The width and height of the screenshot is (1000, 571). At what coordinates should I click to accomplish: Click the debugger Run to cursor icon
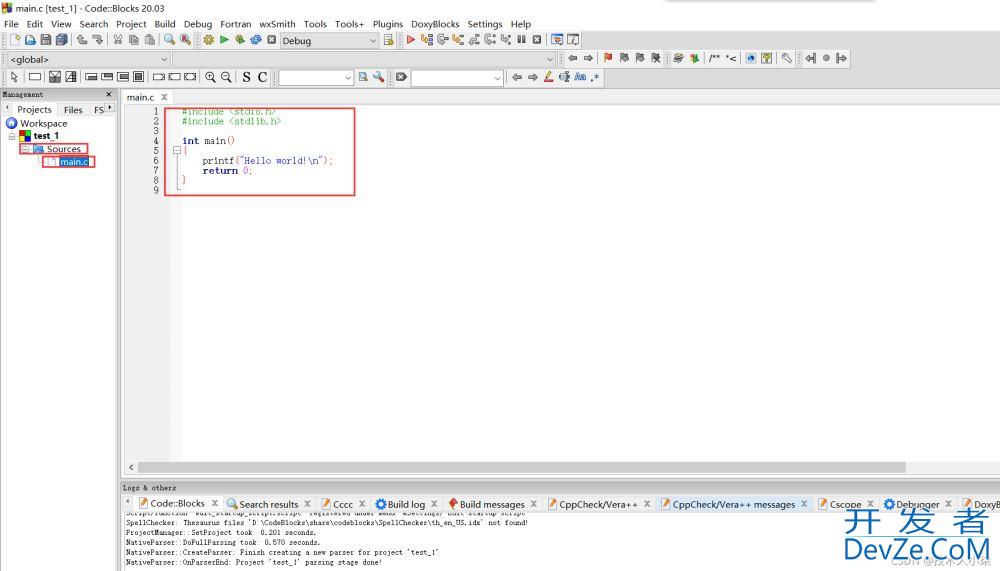(x=427, y=40)
